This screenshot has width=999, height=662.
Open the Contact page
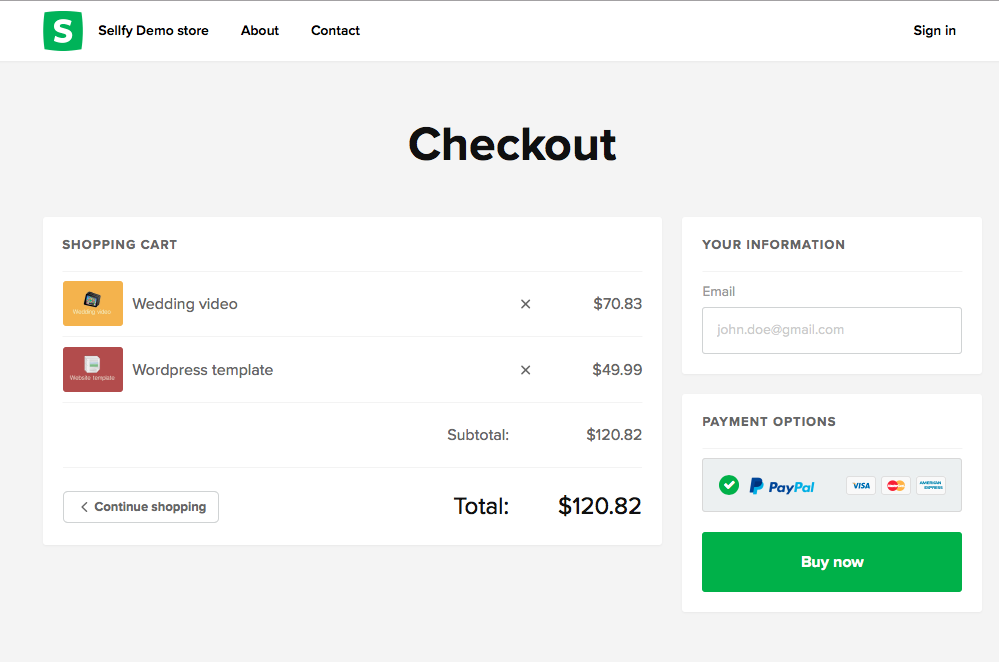tap(335, 30)
